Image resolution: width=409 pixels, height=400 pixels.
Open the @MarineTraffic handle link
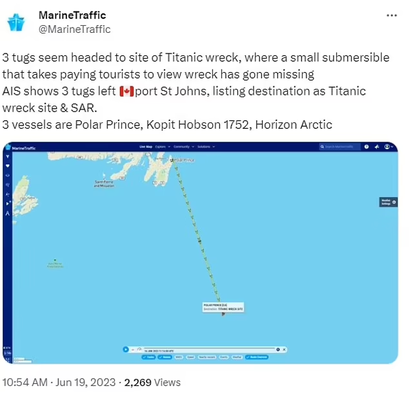(x=74, y=29)
